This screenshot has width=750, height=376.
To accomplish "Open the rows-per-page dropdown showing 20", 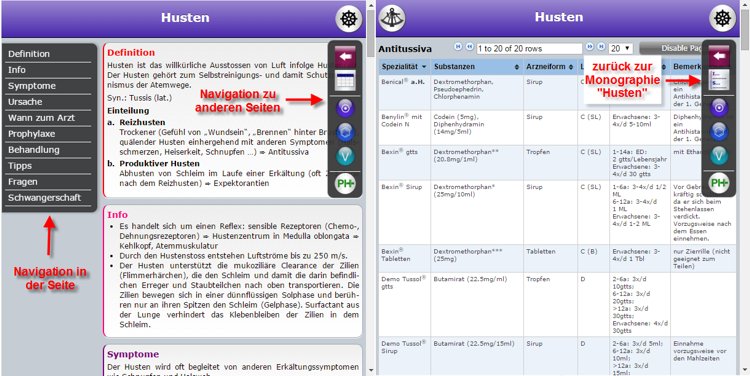I will point(621,48).
